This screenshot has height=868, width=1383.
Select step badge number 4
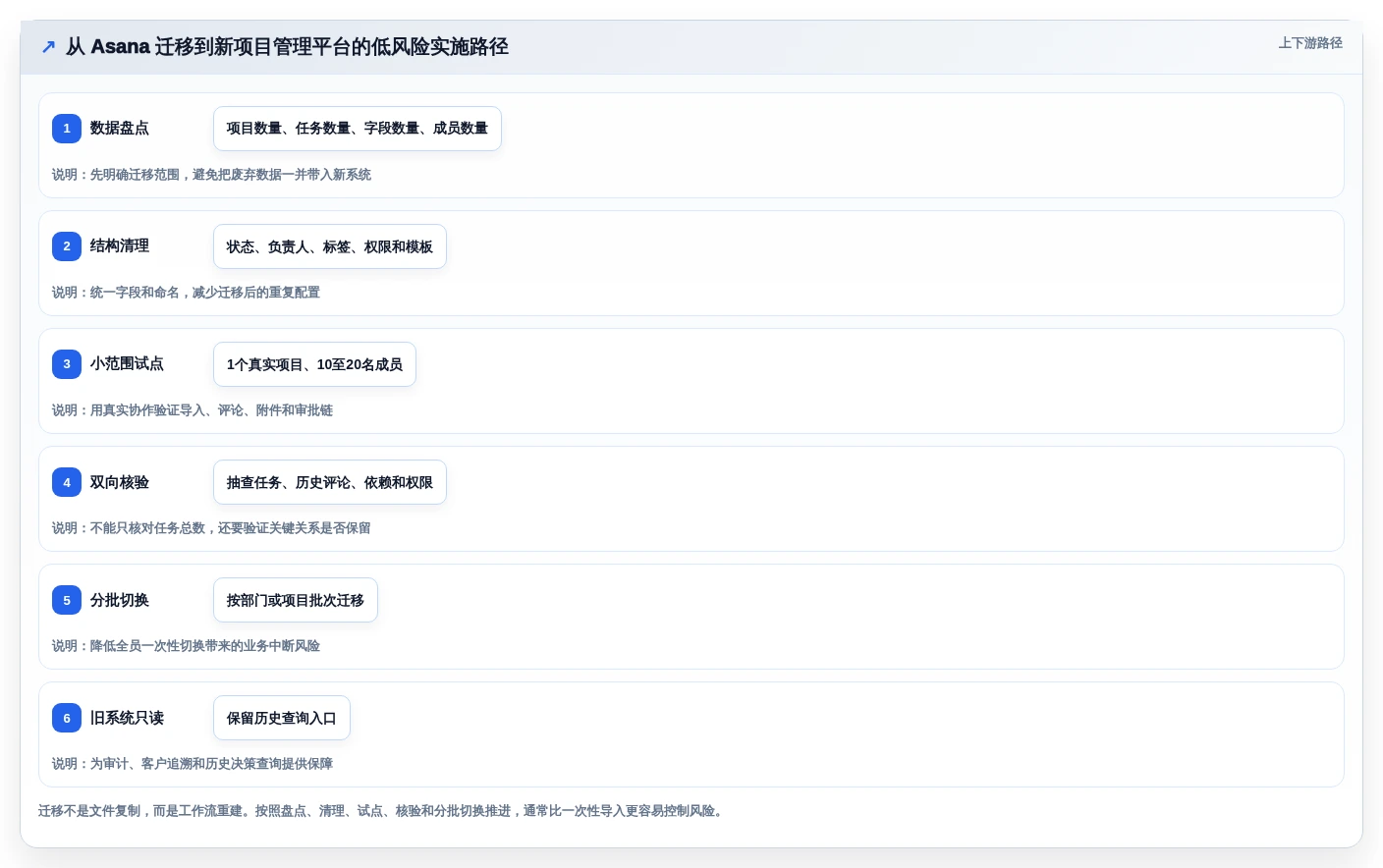pyautogui.click(x=67, y=482)
